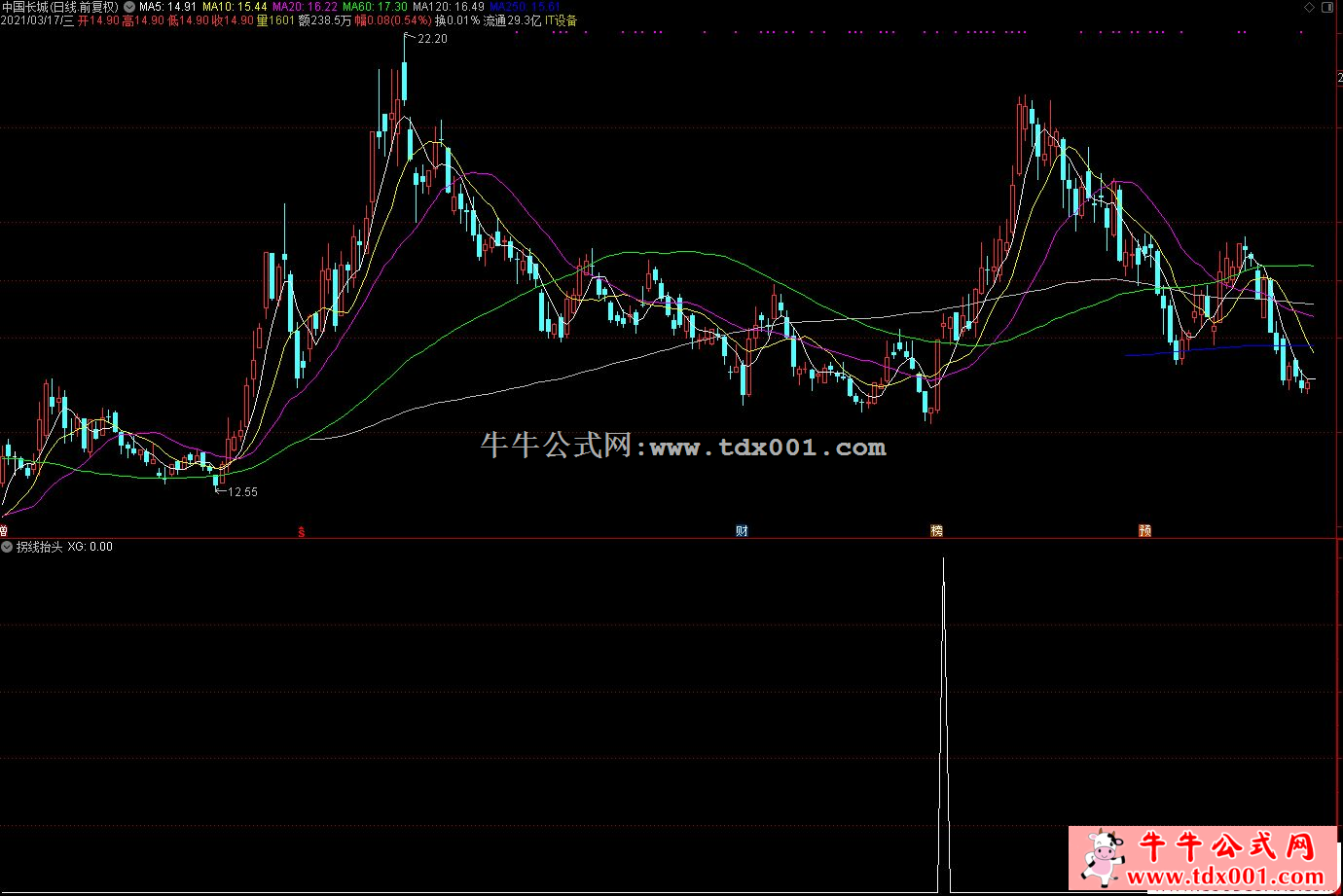Click the 榜 event marker on timeline
The height and width of the screenshot is (896, 1343).
[936, 531]
